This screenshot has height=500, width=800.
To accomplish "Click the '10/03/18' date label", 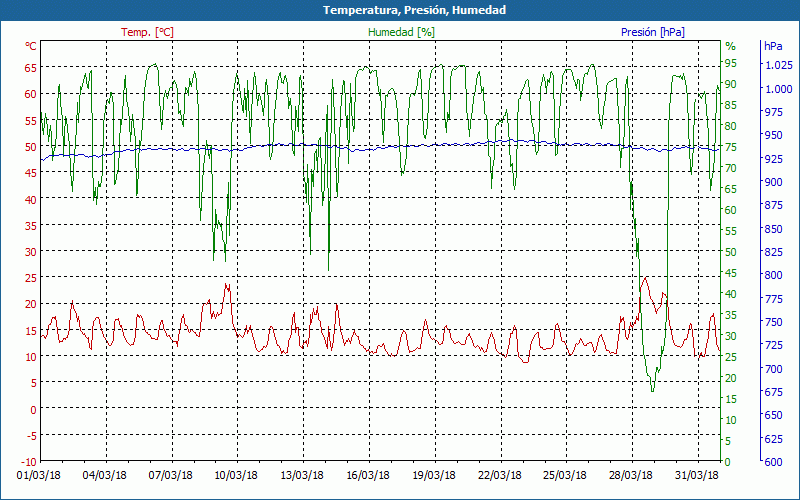I will pyautogui.click(x=236, y=475).
